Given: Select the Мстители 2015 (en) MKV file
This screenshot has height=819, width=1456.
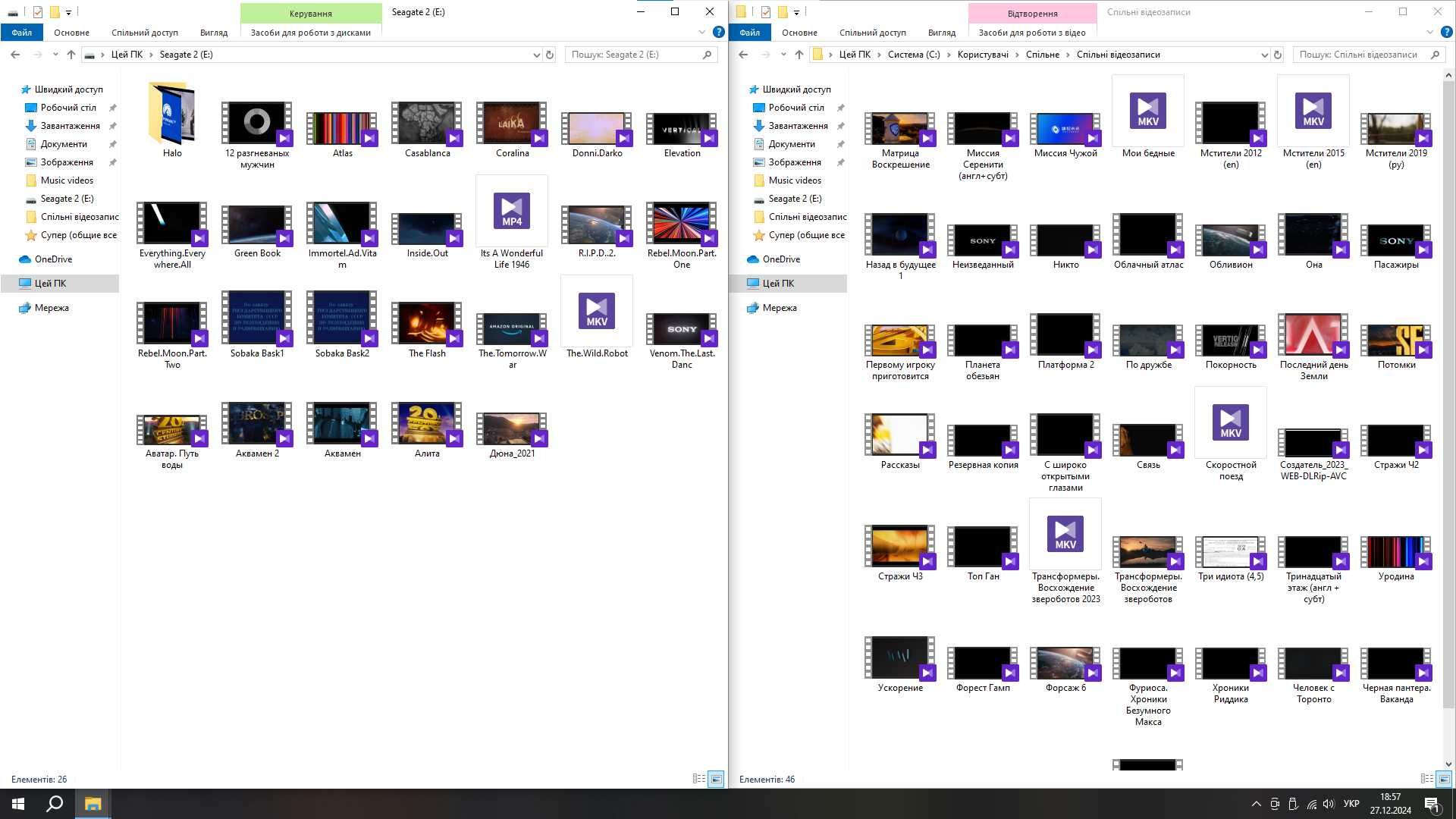Looking at the screenshot, I should [1313, 111].
